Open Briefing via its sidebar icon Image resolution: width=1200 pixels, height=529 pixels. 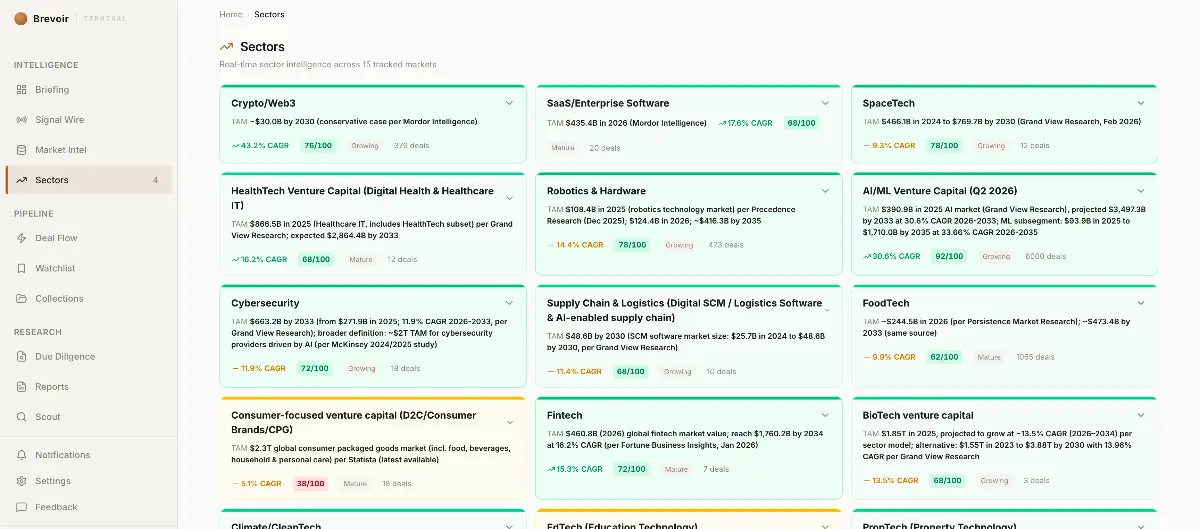(22, 90)
